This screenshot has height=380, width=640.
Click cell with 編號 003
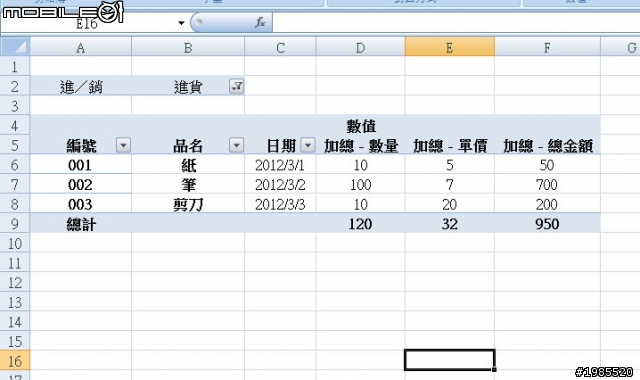pyautogui.click(x=80, y=204)
